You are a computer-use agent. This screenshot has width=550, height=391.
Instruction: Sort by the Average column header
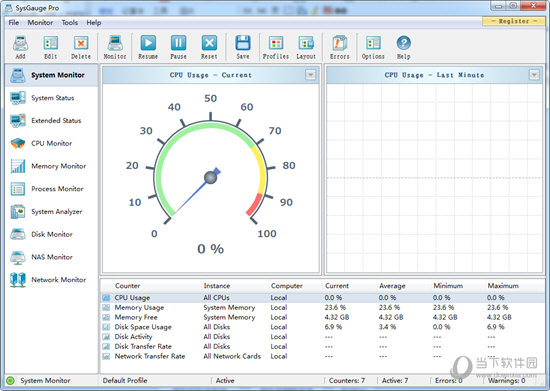(x=392, y=286)
